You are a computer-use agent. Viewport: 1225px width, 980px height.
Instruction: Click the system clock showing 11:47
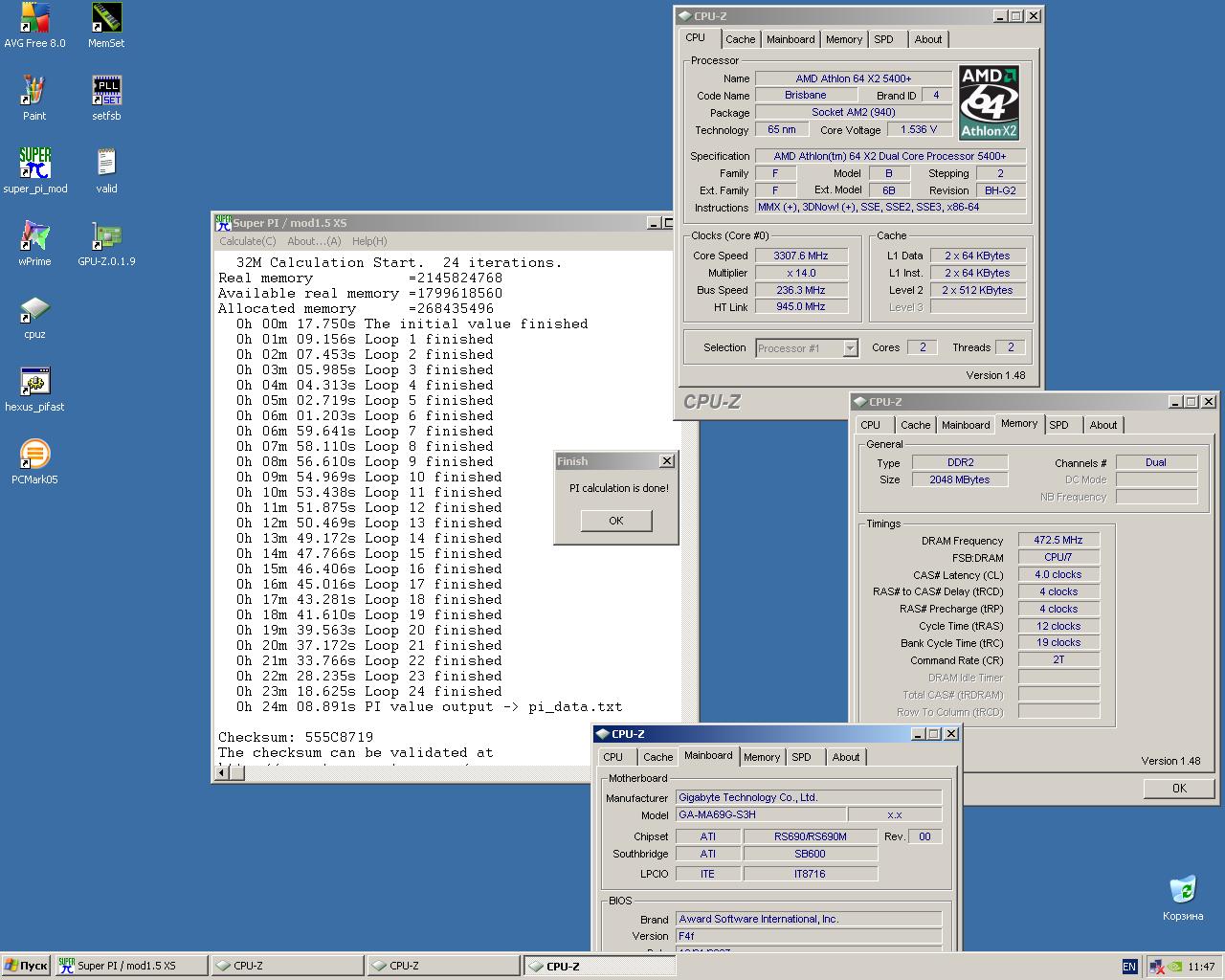click(x=1201, y=967)
